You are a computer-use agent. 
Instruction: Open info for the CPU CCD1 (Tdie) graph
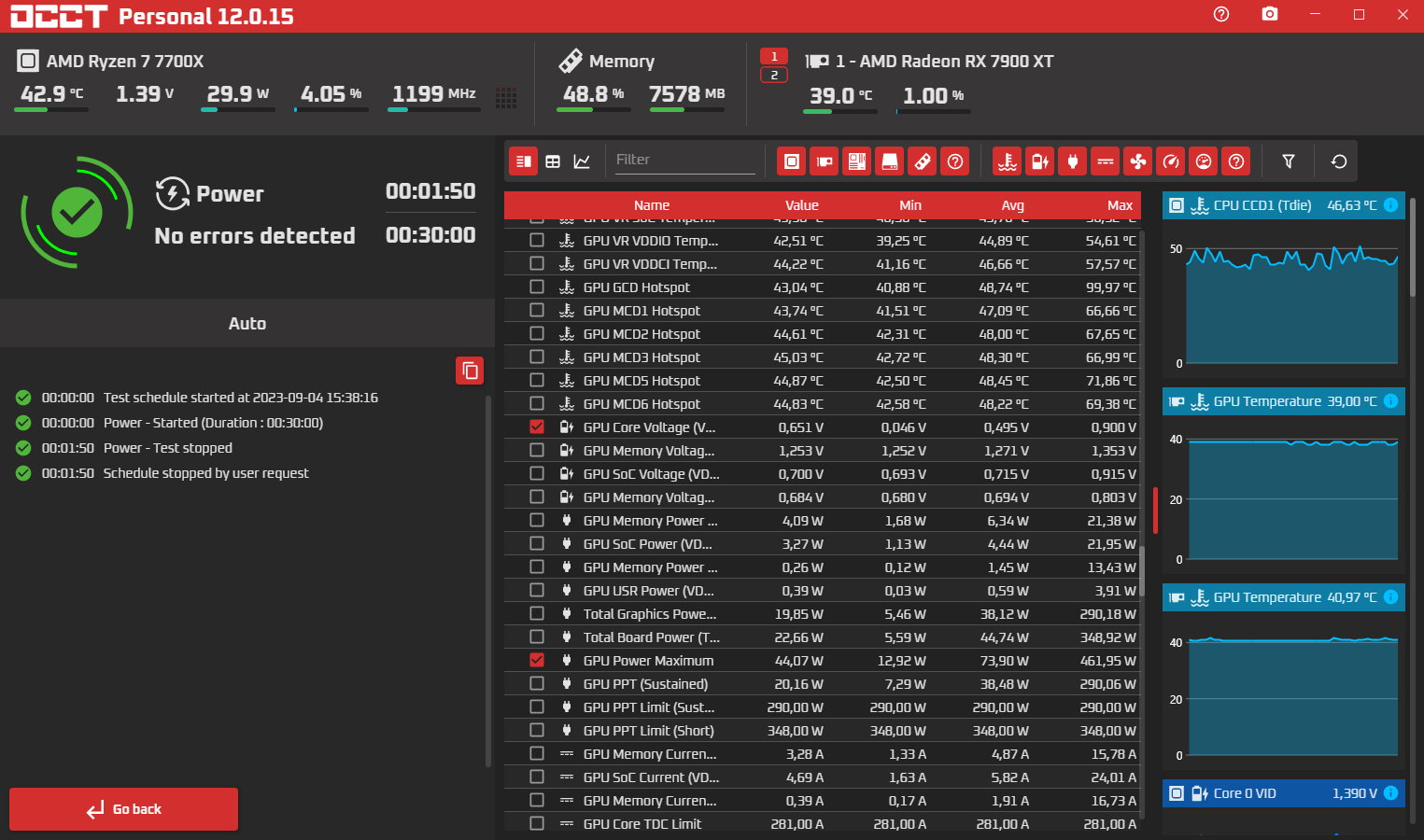click(1390, 205)
